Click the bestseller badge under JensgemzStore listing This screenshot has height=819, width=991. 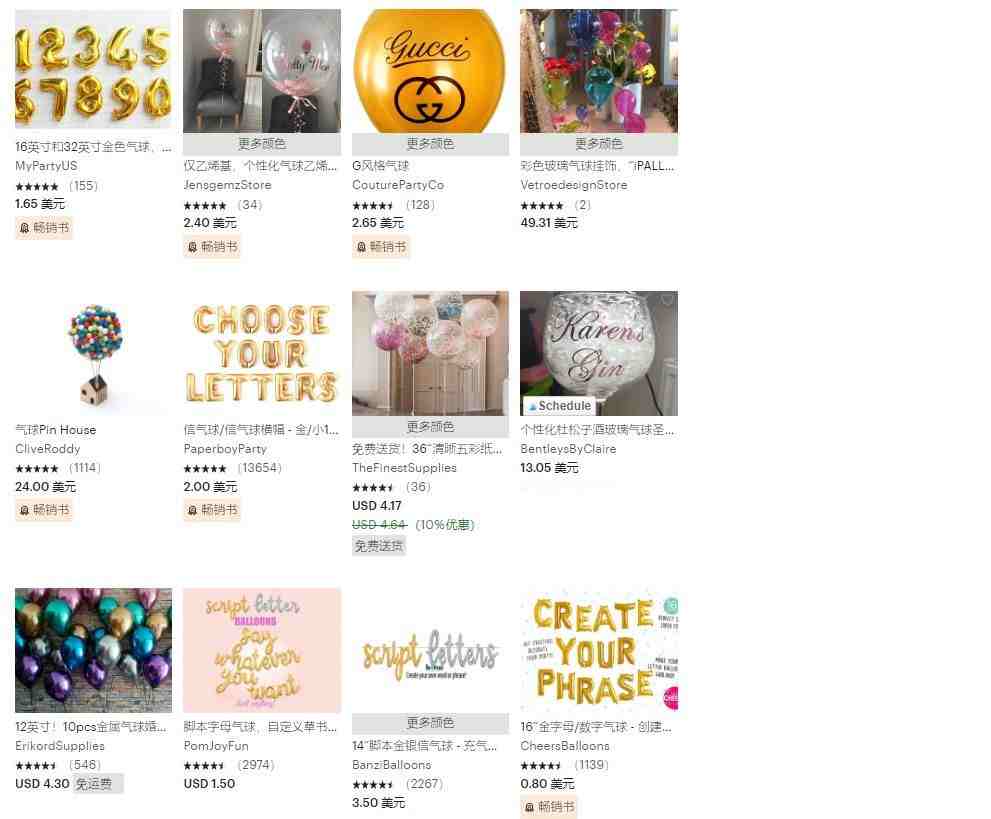[x=212, y=246]
